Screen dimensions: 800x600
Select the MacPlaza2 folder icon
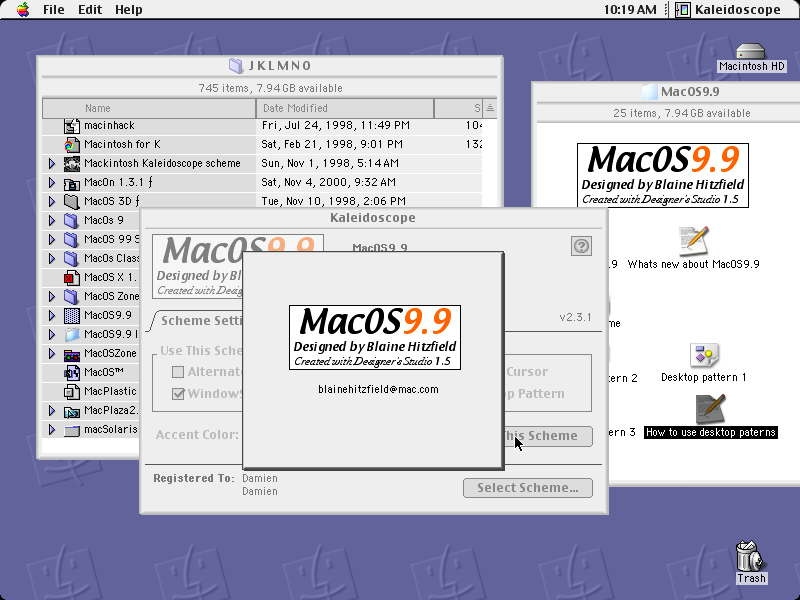(x=72, y=411)
